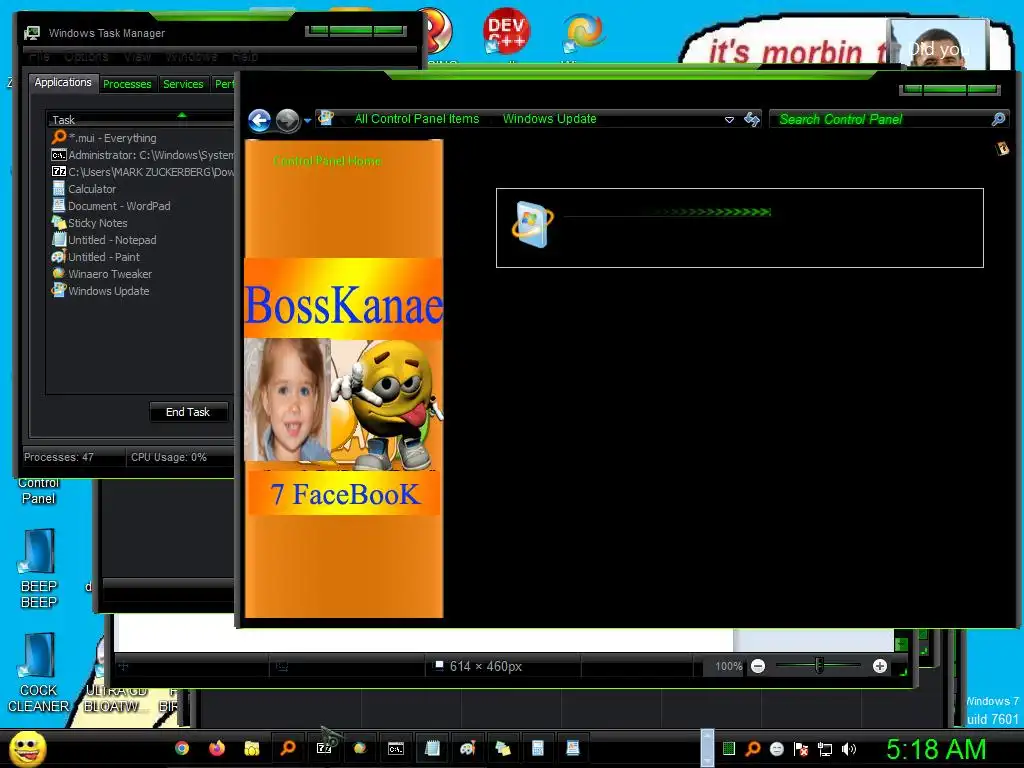Screen dimensions: 1024x768
Task: Click the volume speaker tray icon
Action: [848, 749]
